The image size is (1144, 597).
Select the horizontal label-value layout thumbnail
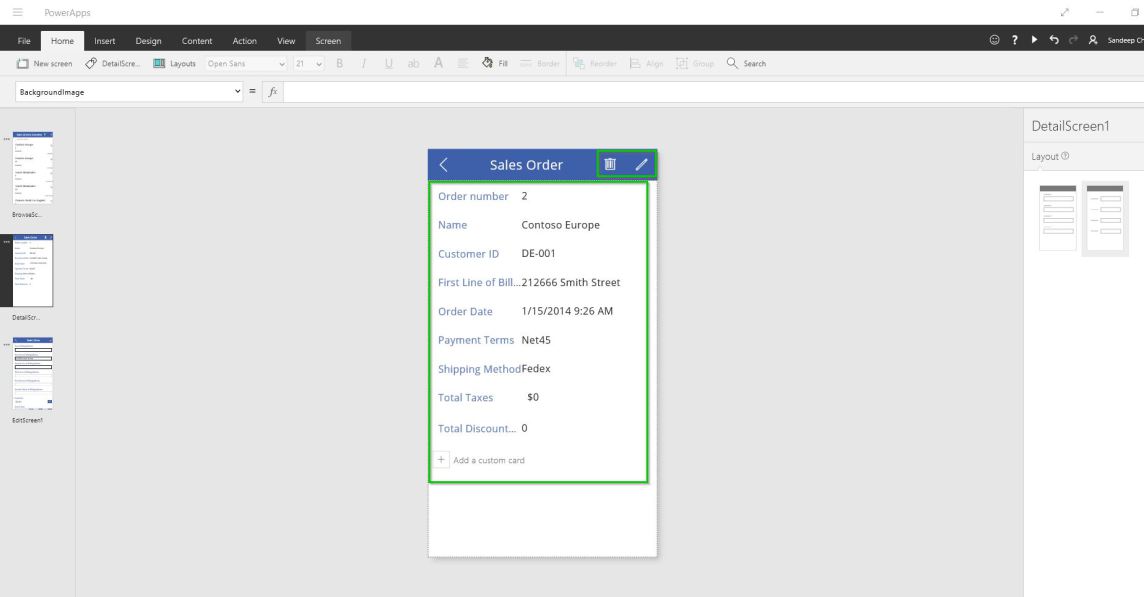(x=1105, y=217)
